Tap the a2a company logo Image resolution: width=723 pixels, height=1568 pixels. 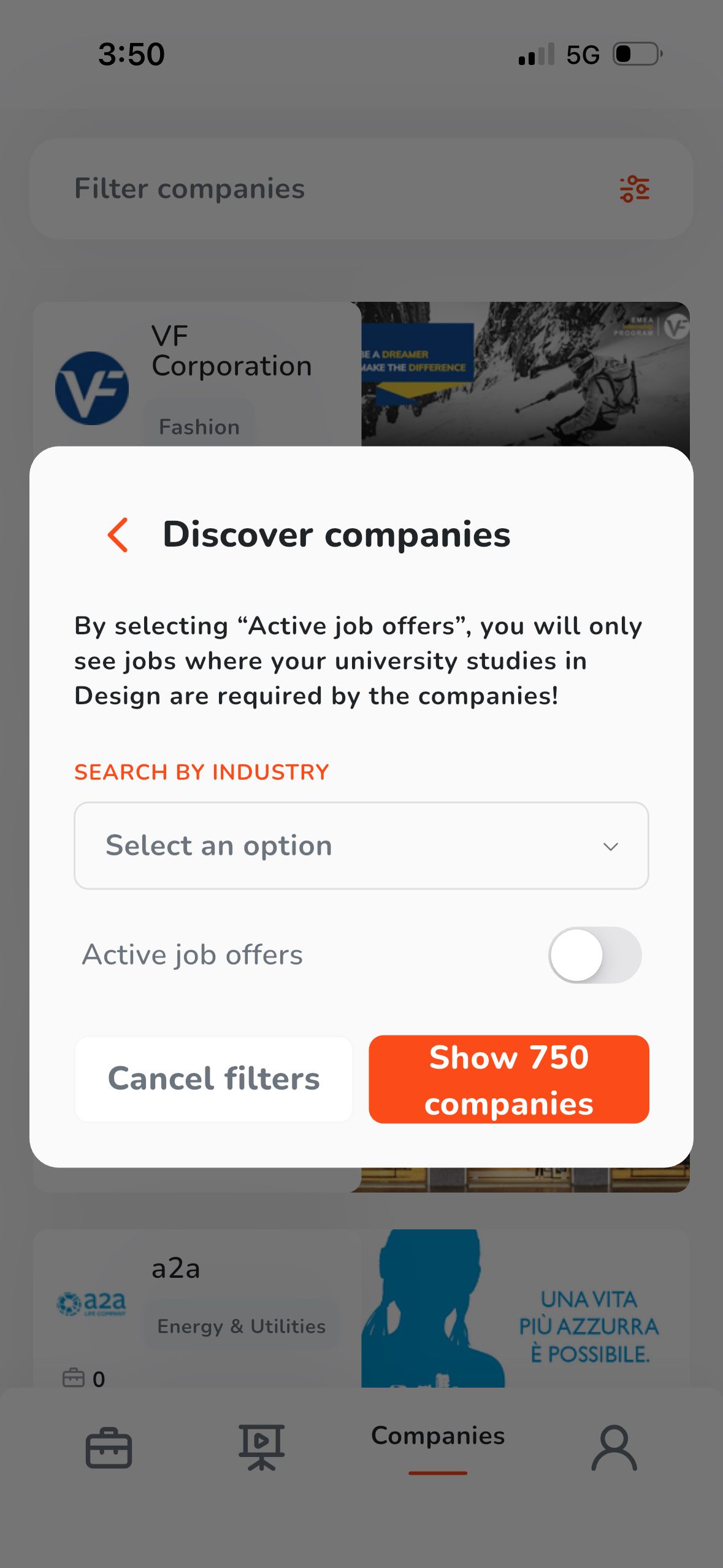click(91, 1303)
